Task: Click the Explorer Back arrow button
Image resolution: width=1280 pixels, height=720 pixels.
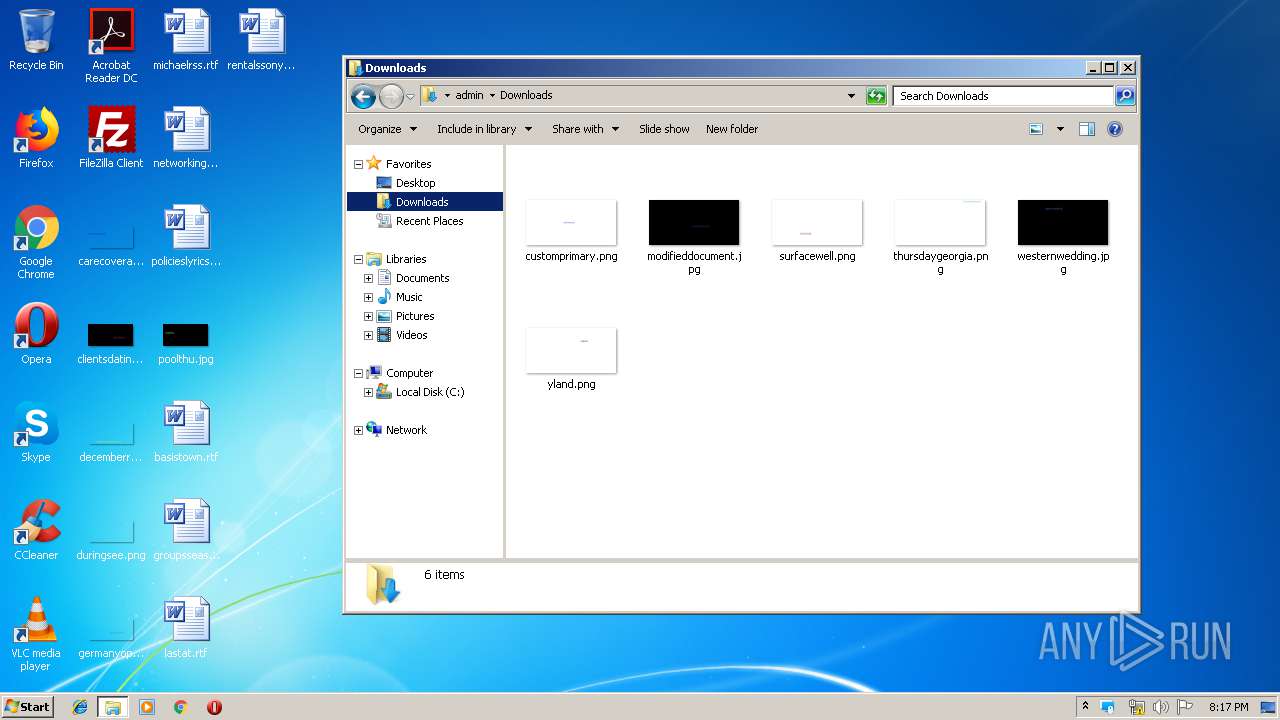Action: 364,96
